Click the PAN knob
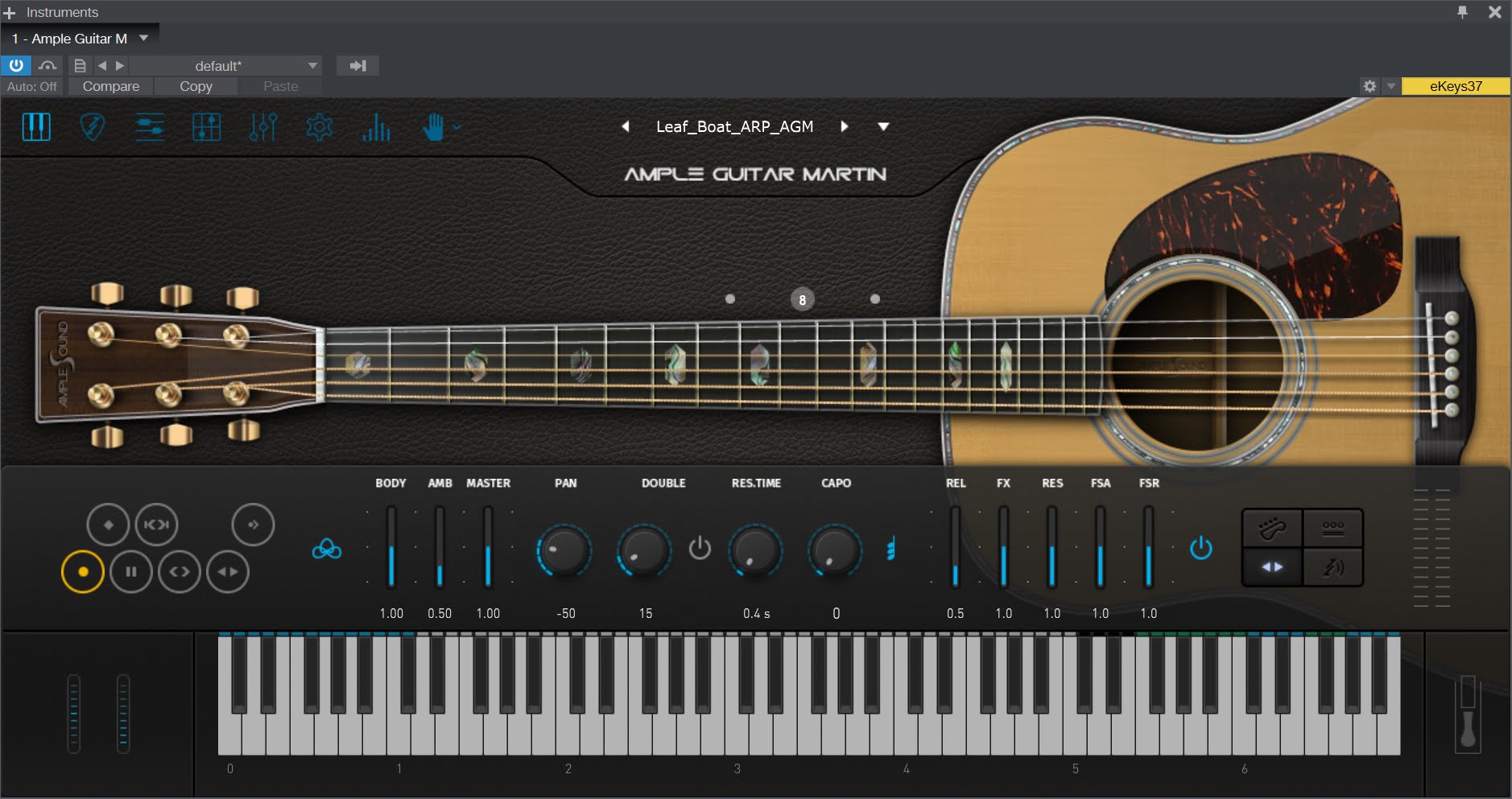This screenshot has width=1512, height=799. [x=564, y=550]
